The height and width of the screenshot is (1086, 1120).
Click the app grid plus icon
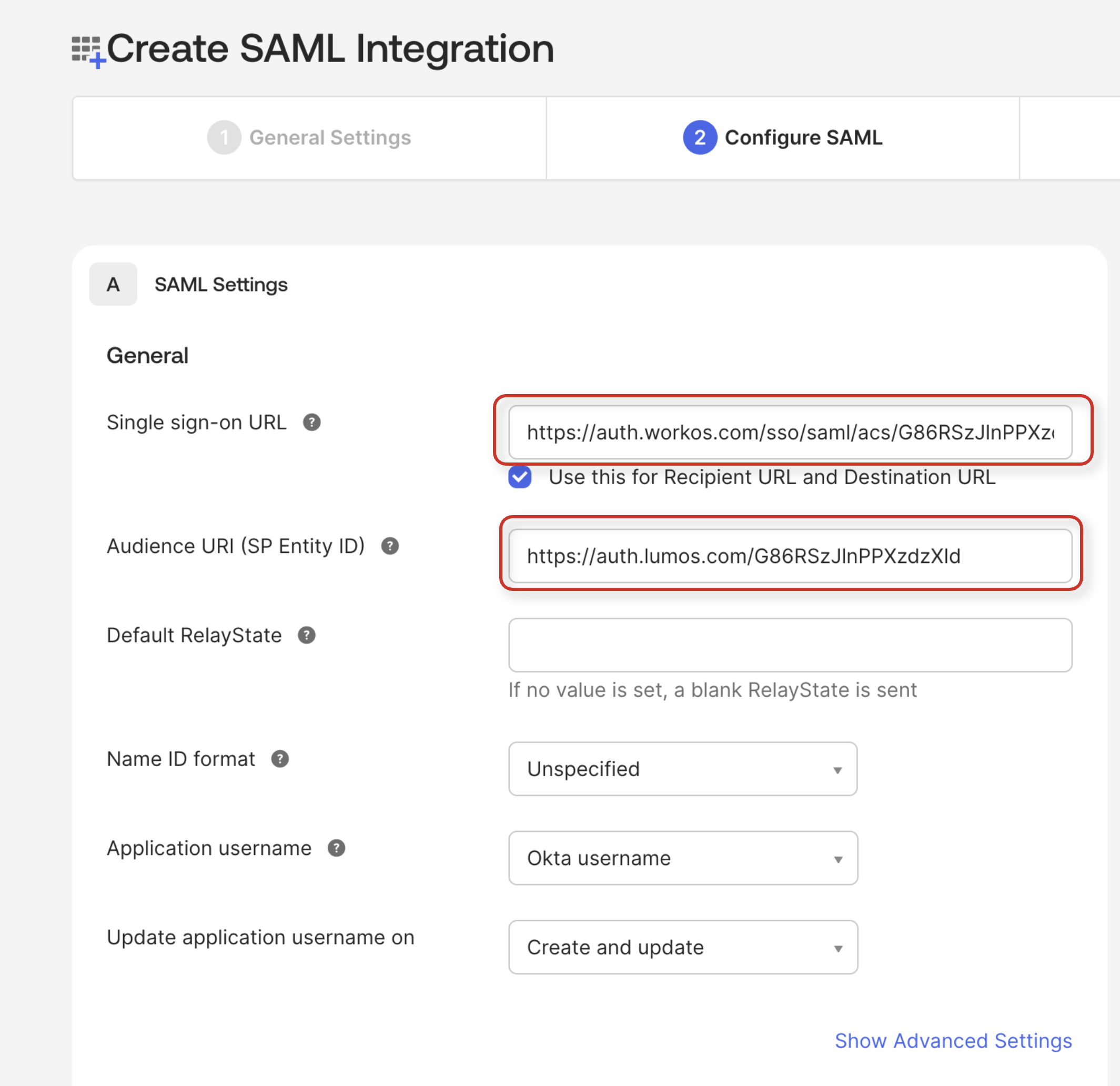(x=87, y=51)
